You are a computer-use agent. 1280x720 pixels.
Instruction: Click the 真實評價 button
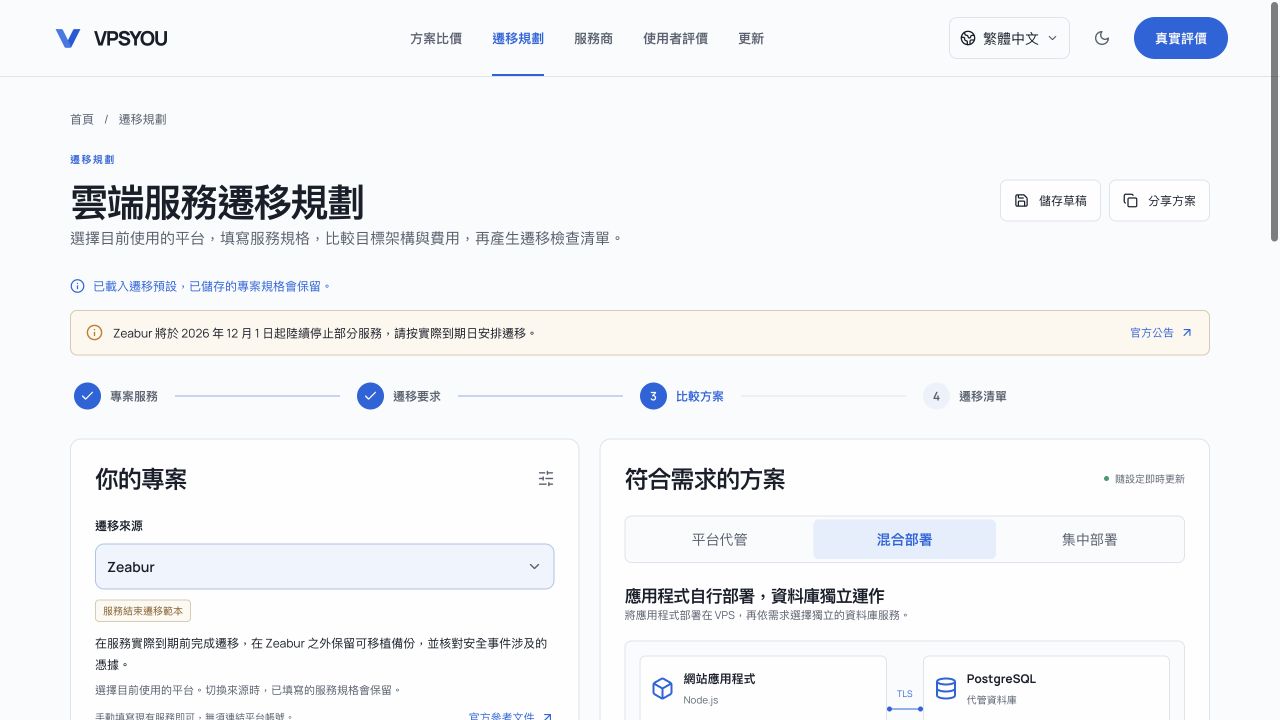(x=1181, y=38)
